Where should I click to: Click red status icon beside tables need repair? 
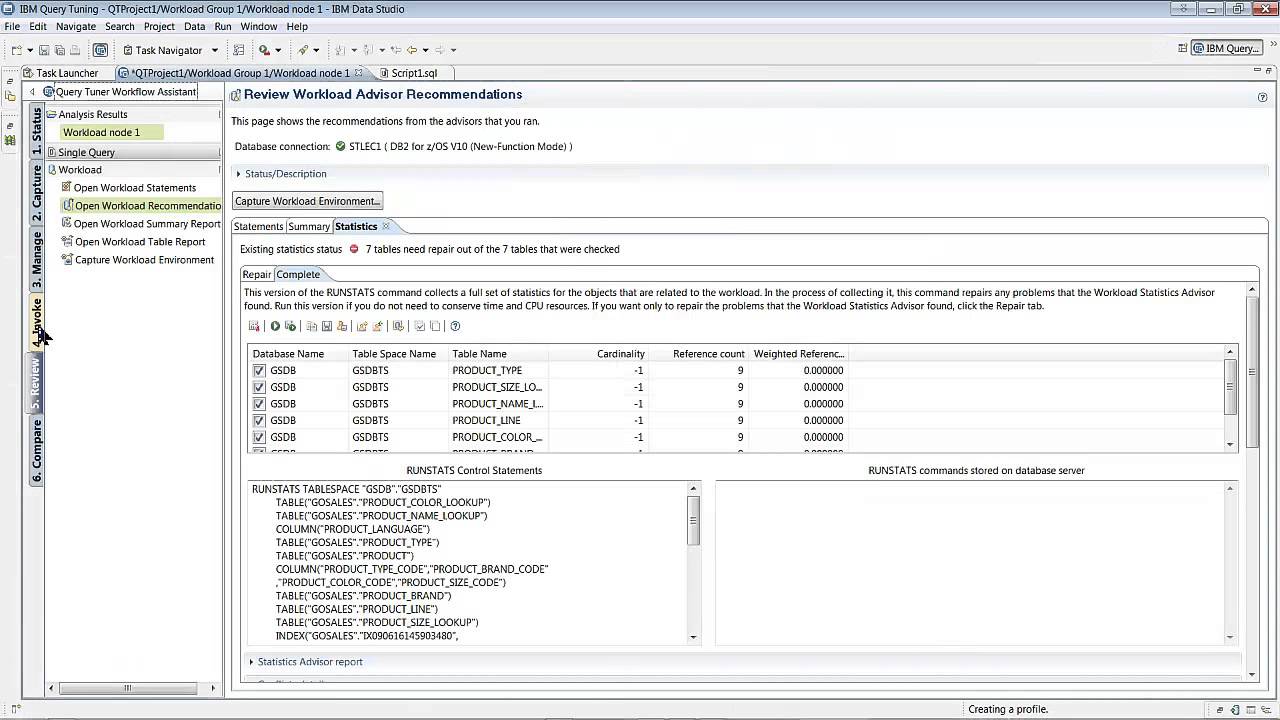[x=353, y=249]
